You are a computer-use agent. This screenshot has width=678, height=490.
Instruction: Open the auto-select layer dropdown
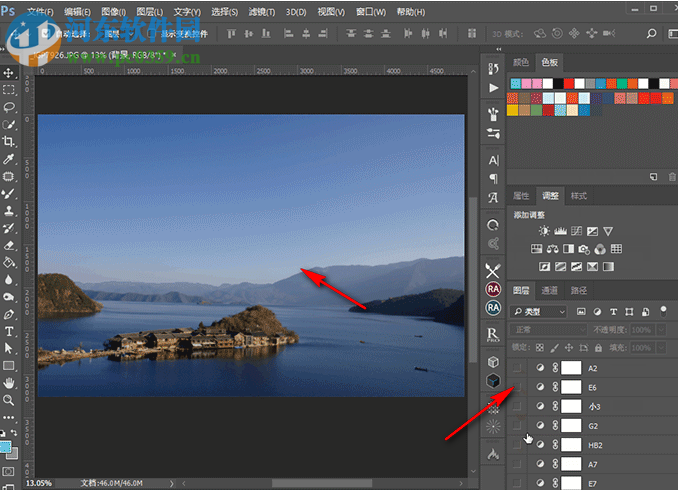pyautogui.click(x=118, y=34)
